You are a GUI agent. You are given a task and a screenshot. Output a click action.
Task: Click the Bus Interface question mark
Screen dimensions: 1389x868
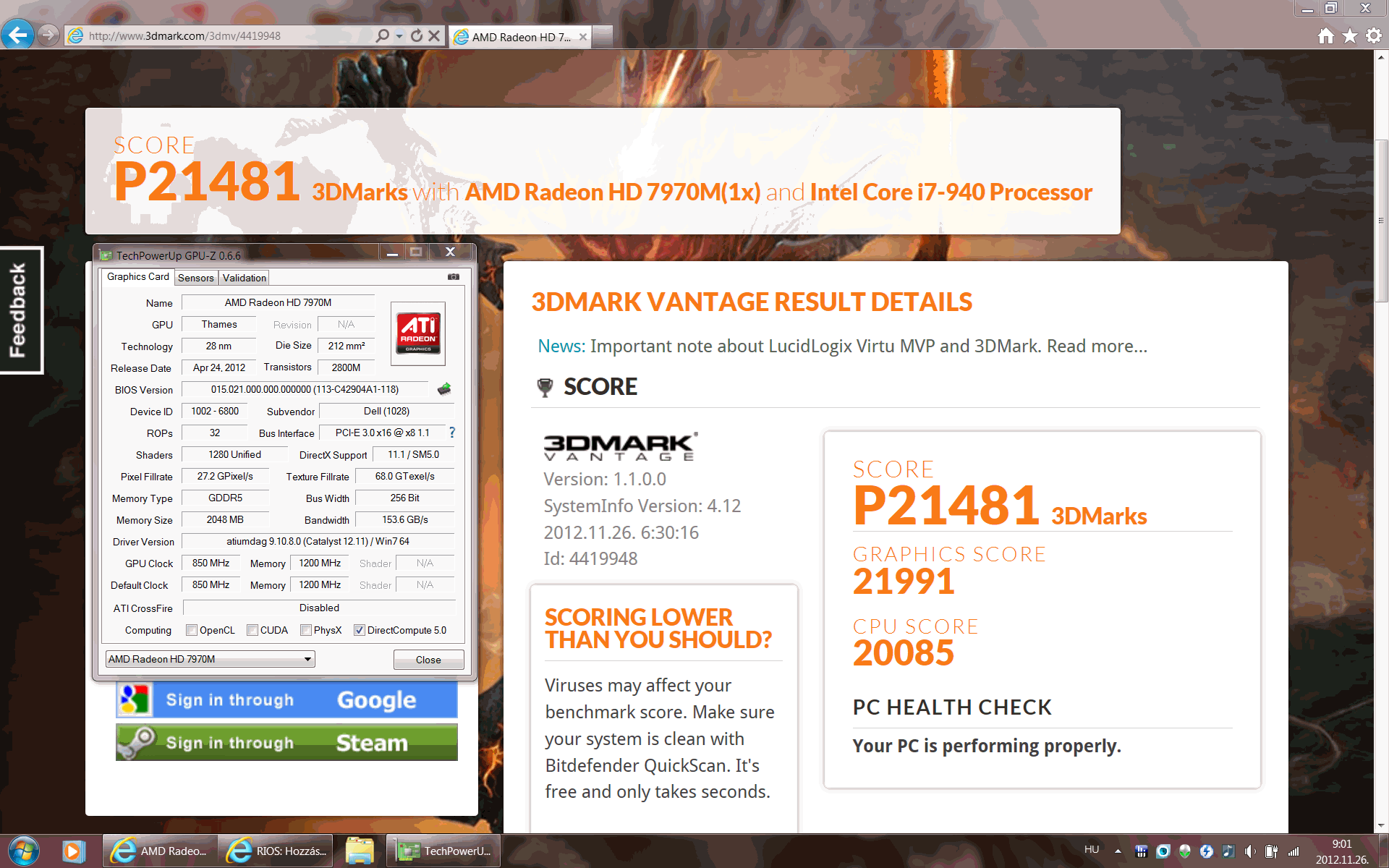[452, 433]
